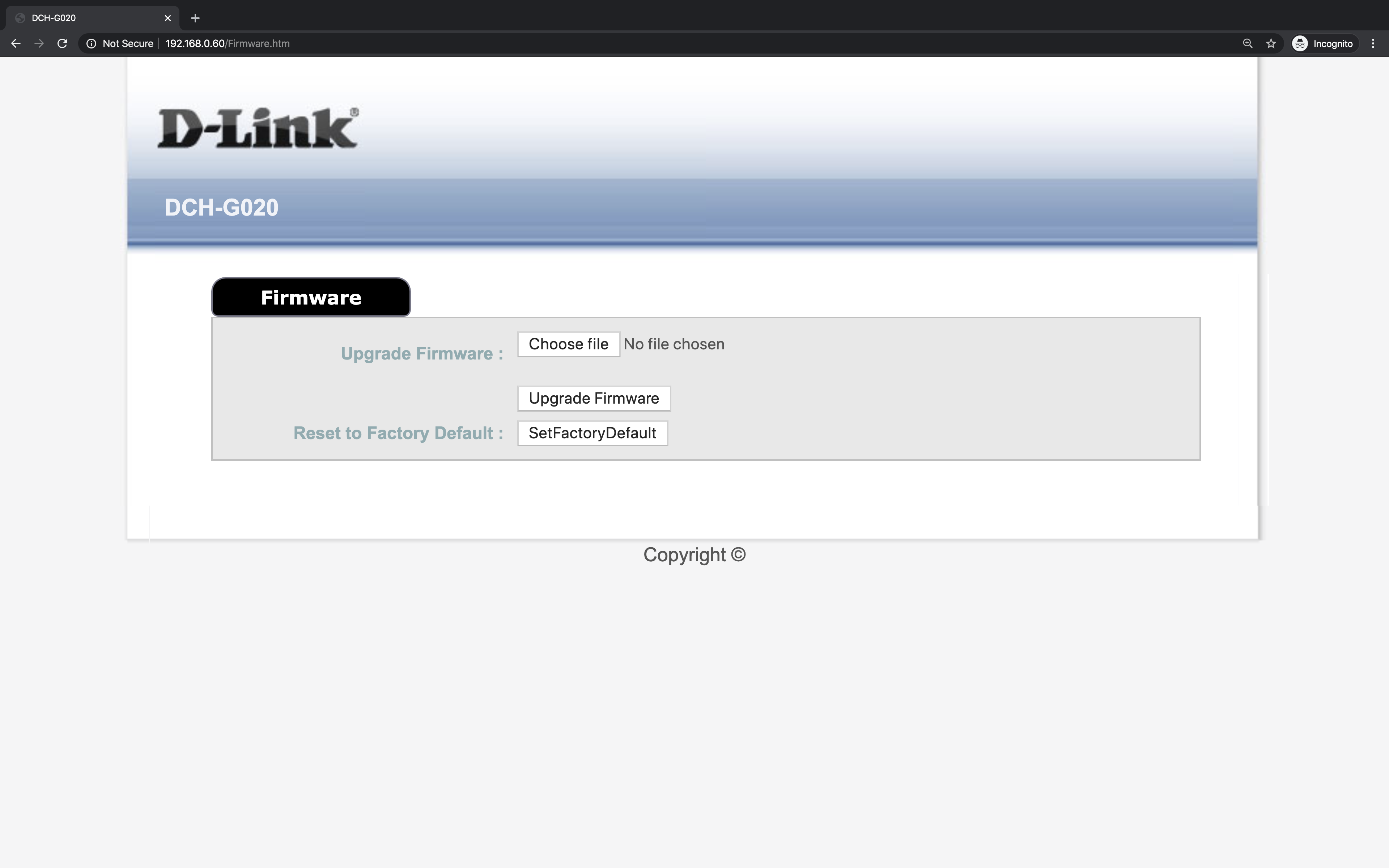Click the 'No file chosen' text
This screenshot has height=868, width=1389.
point(674,344)
